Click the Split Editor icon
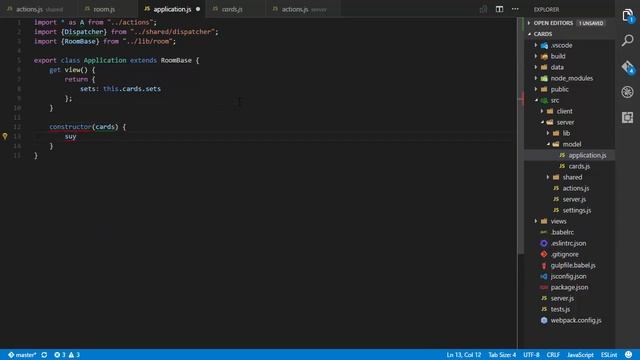The height and width of the screenshot is (360, 640). pyautogui.click(x=499, y=9)
